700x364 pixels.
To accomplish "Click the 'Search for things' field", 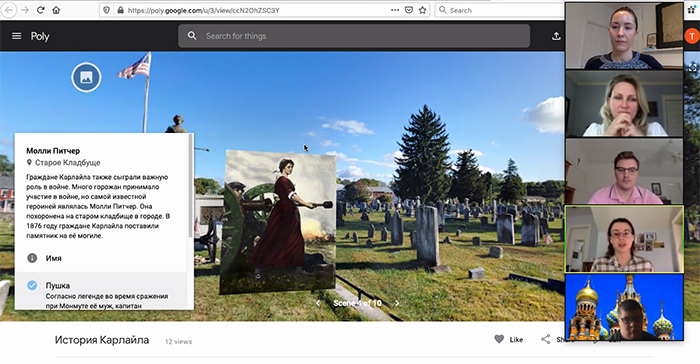I will coord(354,36).
